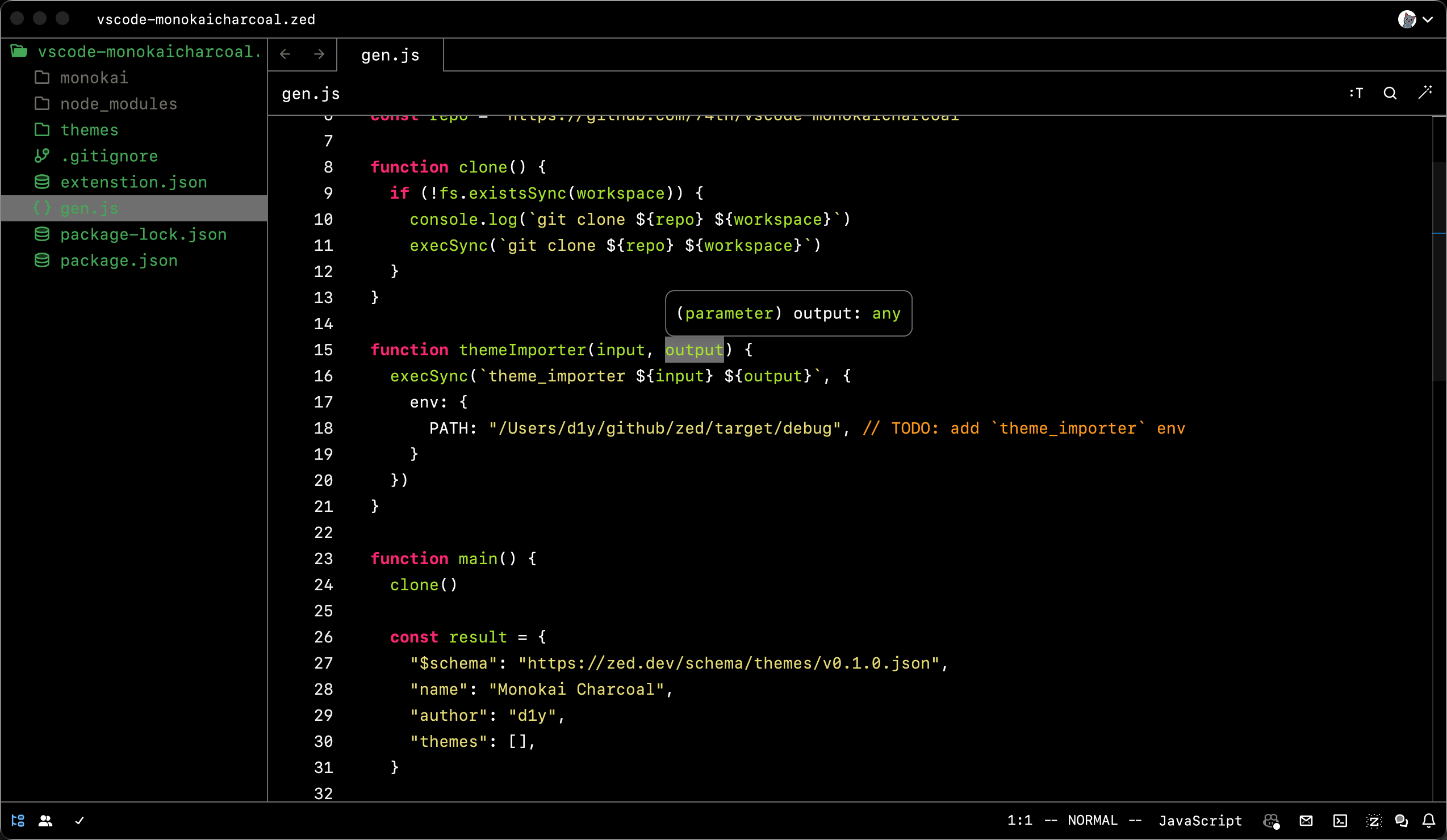The height and width of the screenshot is (840, 1447).
Task: Click the JavaScript language selector
Action: pyautogui.click(x=1199, y=821)
